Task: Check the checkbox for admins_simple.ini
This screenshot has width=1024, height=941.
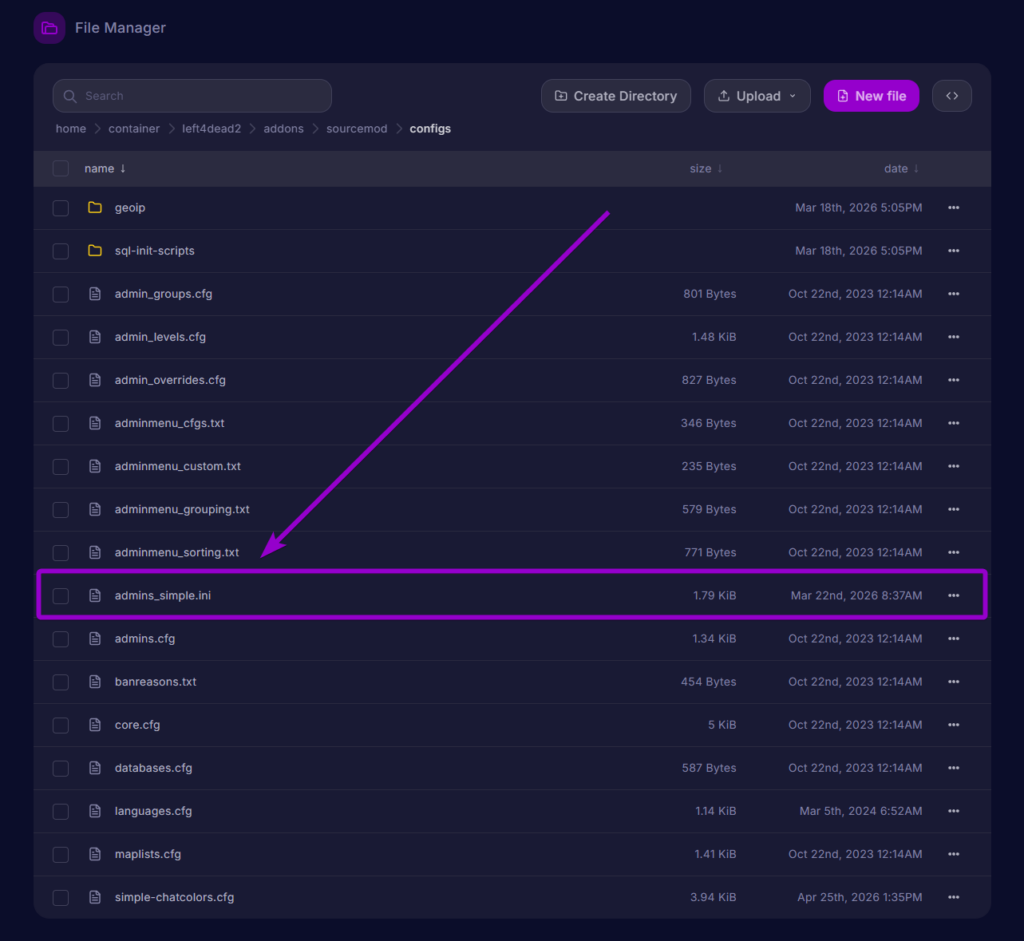Action: pyautogui.click(x=60, y=595)
